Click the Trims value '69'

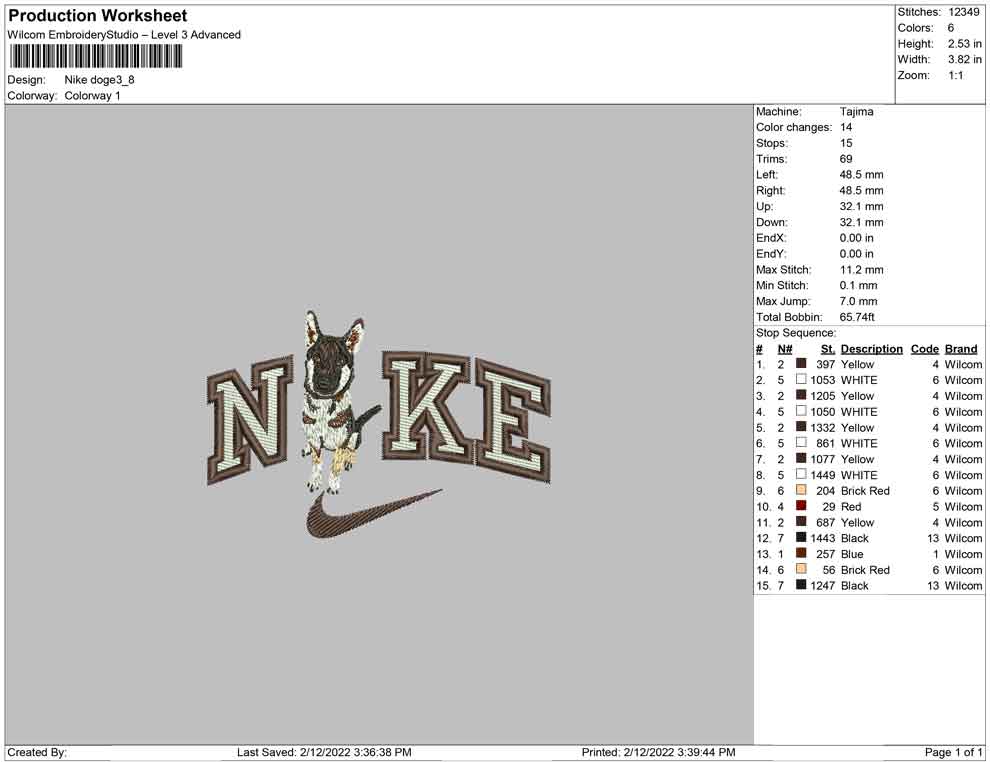846,159
